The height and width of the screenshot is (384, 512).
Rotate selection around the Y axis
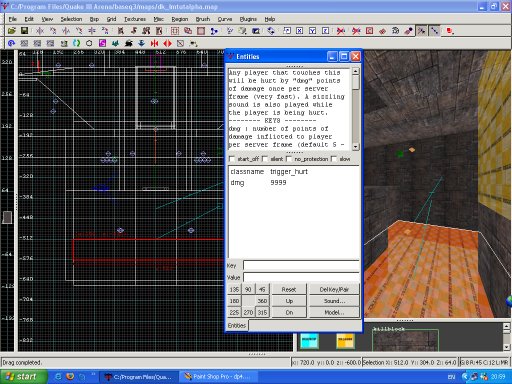[79, 31]
